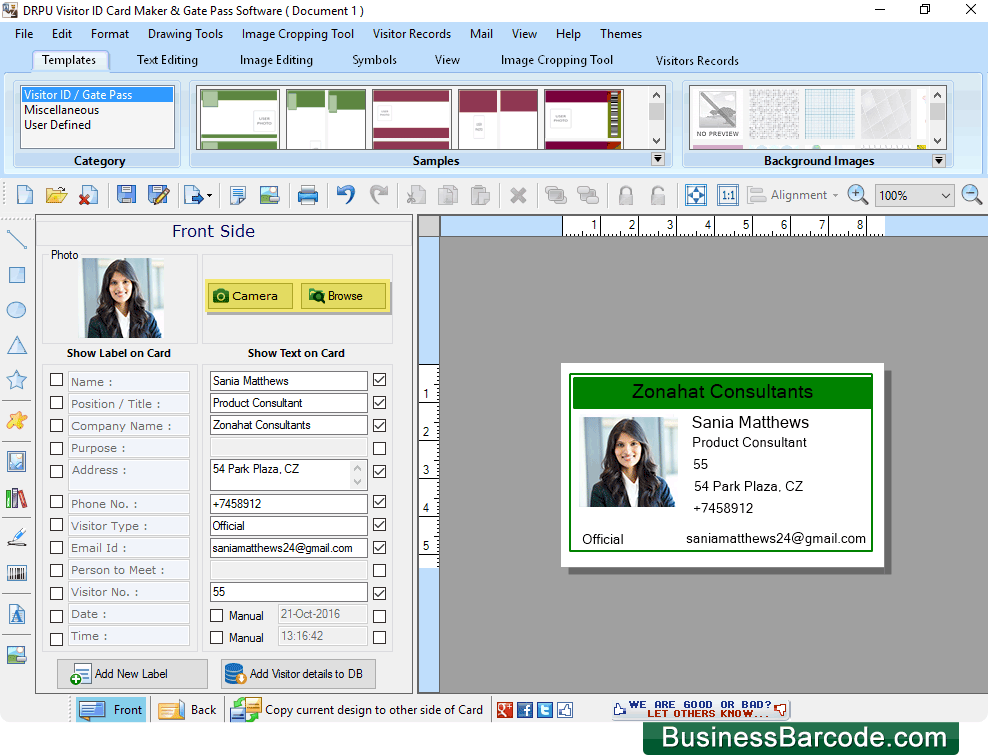
Task: Click the Lock object padlock icon
Action: pos(625,194)
